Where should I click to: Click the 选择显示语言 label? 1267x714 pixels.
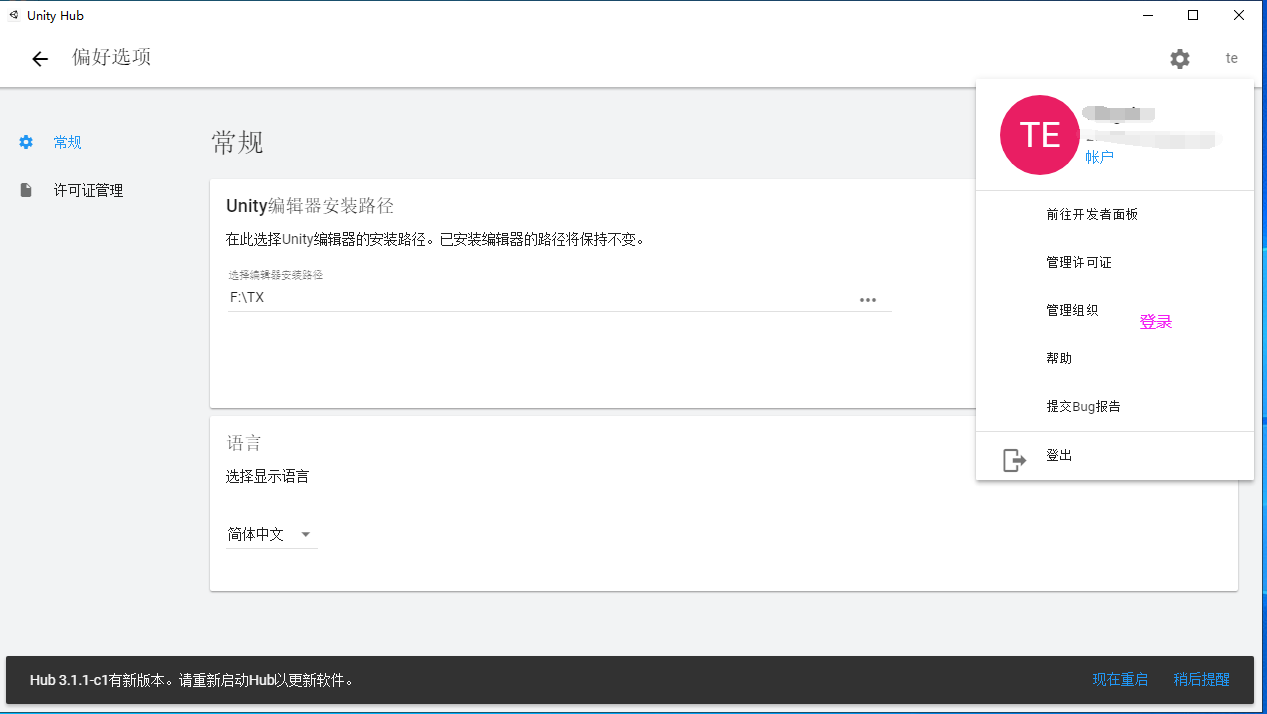point(268,476)
